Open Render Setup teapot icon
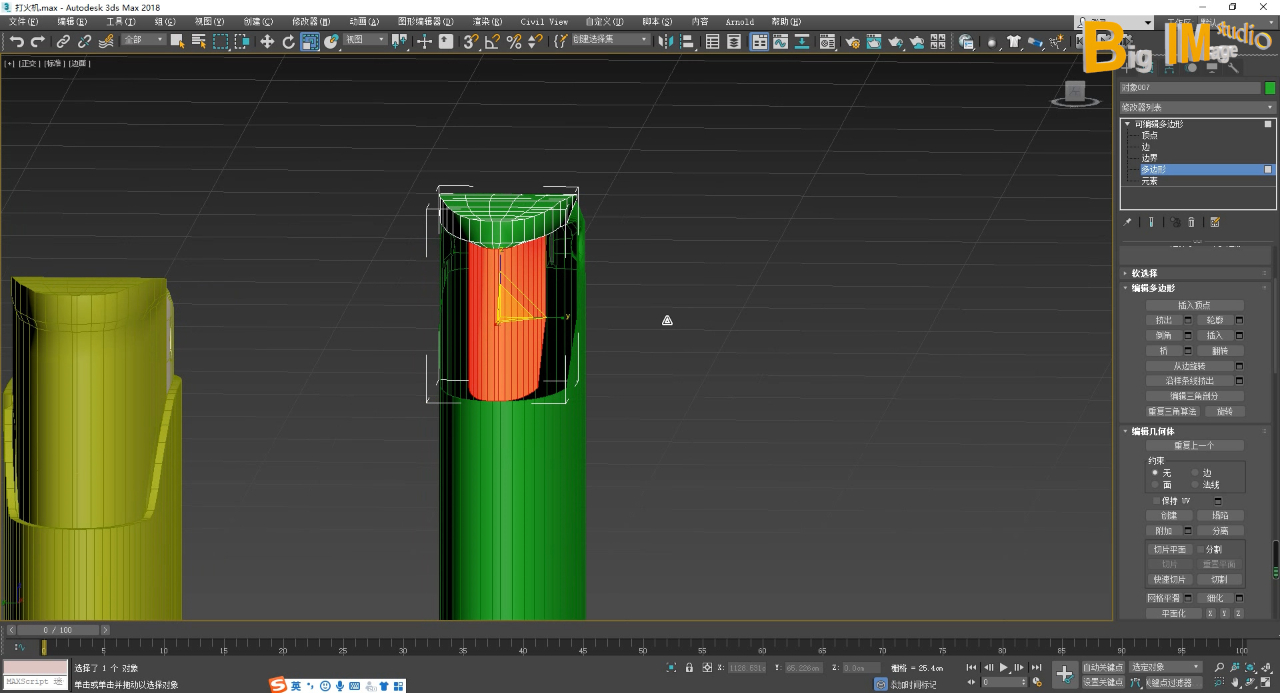 point(852,42)
